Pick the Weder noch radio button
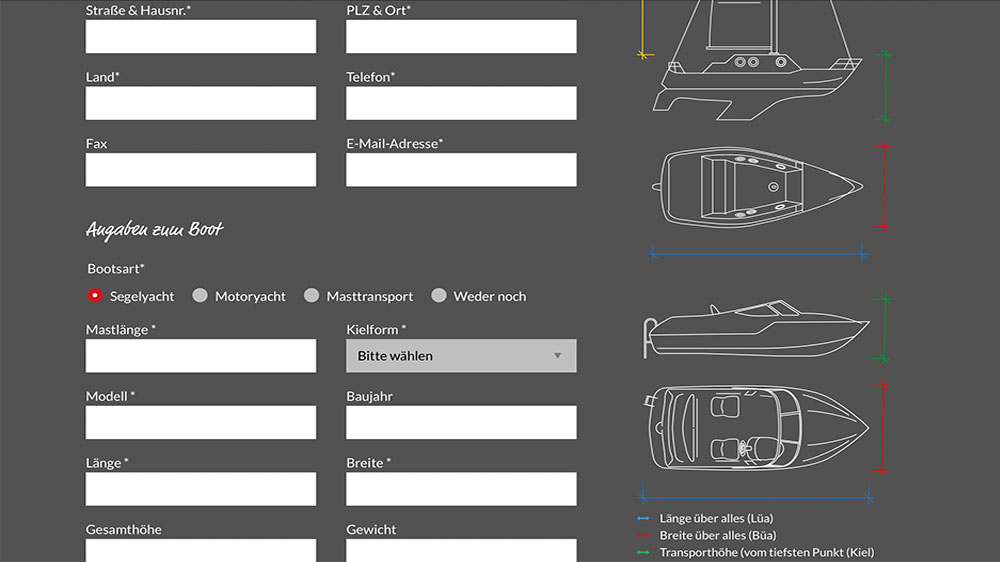Image resolution: width=1000 pixels, height=562 pixels. coord(439,296)
